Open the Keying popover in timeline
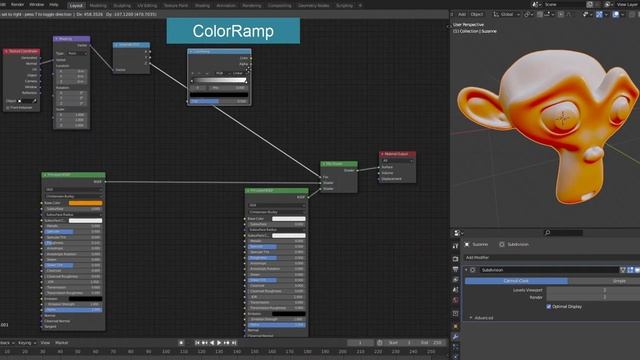 pos(27,343)
